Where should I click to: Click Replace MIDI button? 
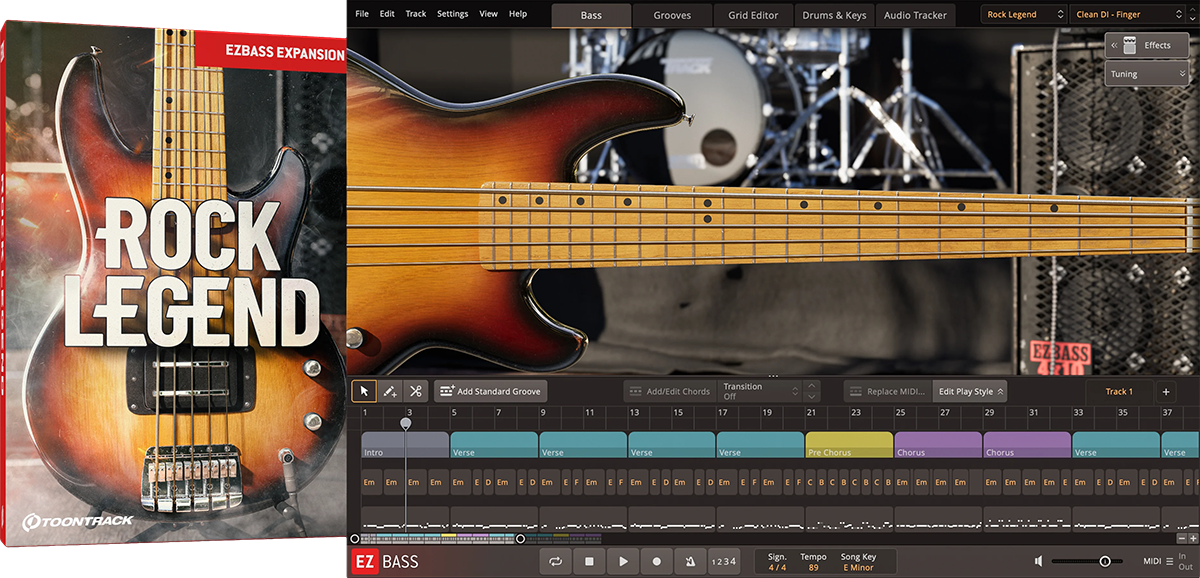tap(887, 392)
